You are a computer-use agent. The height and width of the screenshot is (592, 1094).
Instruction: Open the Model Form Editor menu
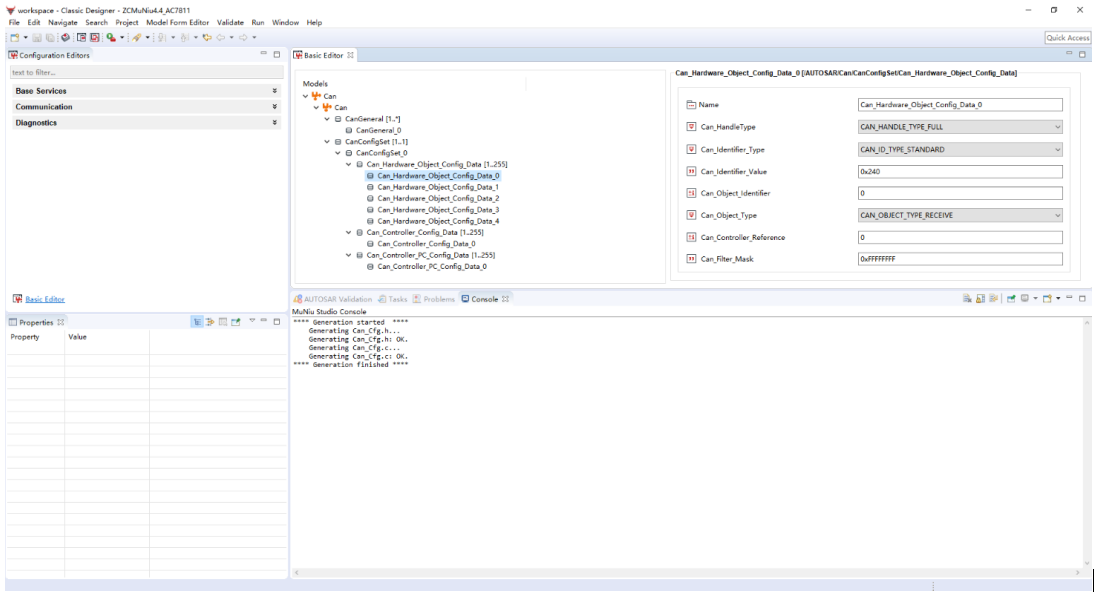click(x=178, y=22)
